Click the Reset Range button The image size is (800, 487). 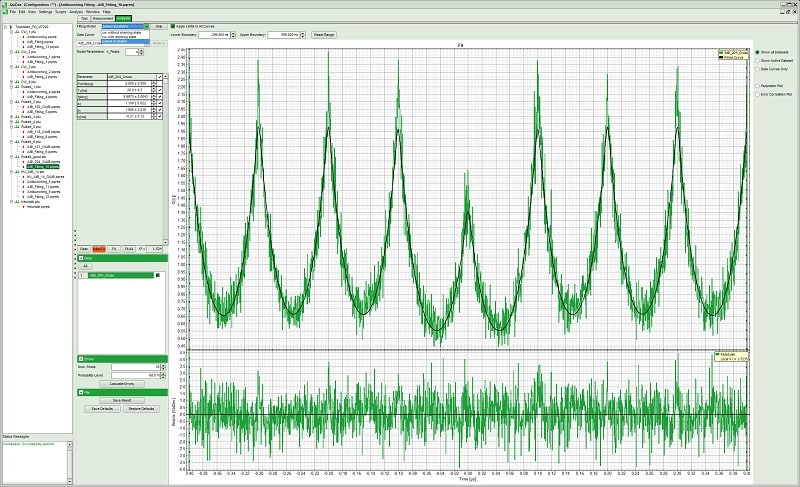coord(325,35)
